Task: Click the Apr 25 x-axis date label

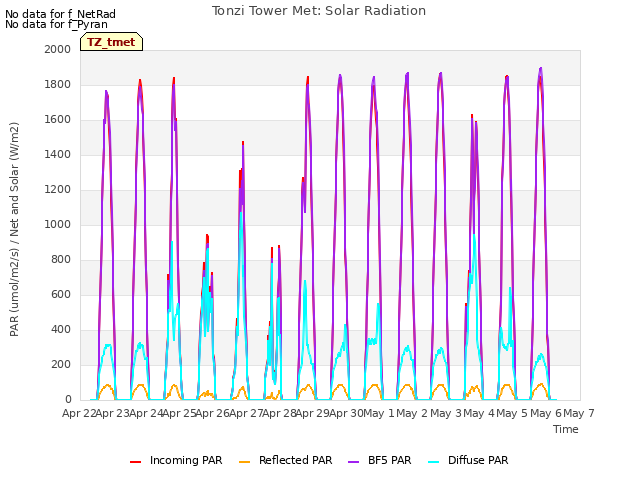Action: click(180, 413)
